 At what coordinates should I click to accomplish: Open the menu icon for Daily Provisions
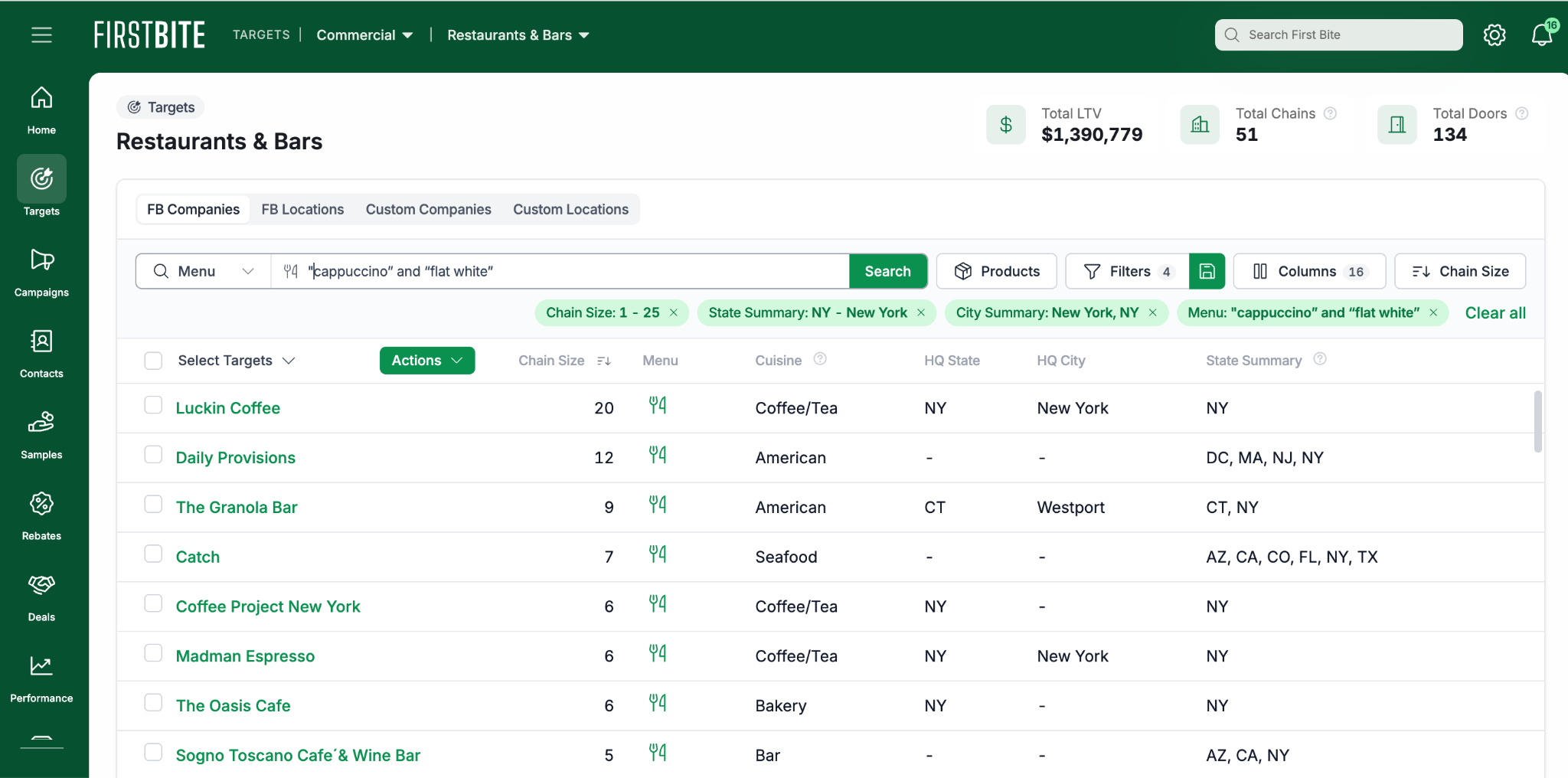pos(658,455)
